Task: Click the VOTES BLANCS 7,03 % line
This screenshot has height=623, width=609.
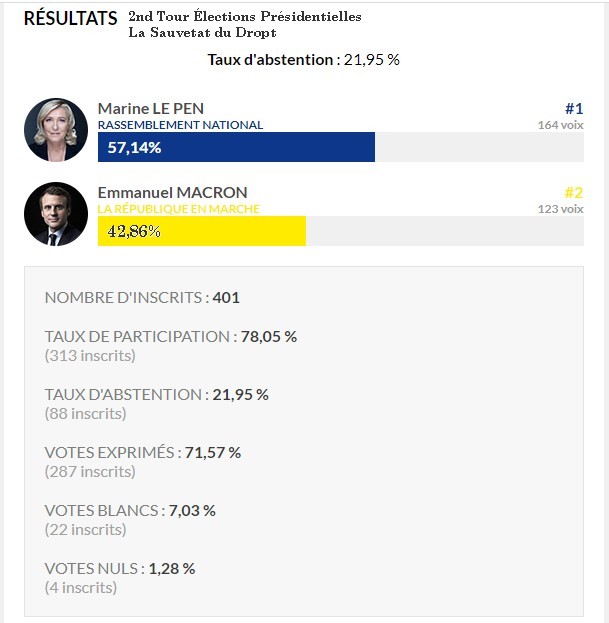Action: click(130, 510)
